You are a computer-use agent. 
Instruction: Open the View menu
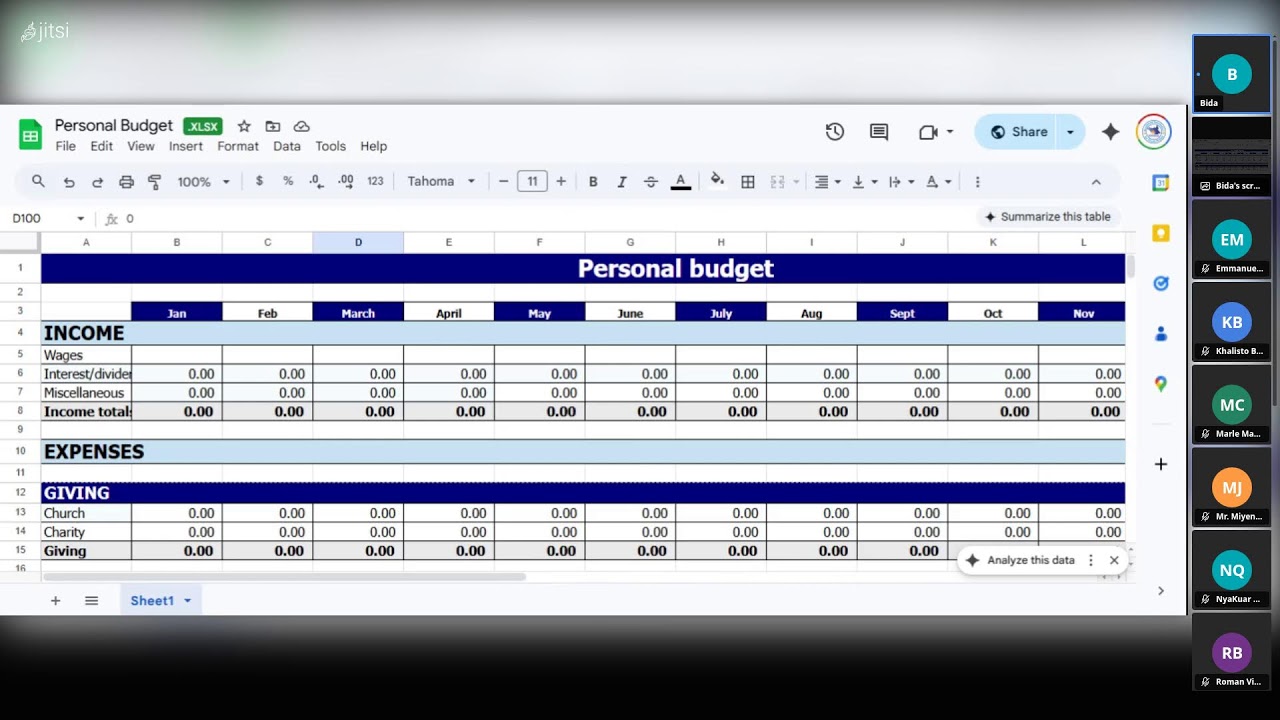click(x=141, y=146)
